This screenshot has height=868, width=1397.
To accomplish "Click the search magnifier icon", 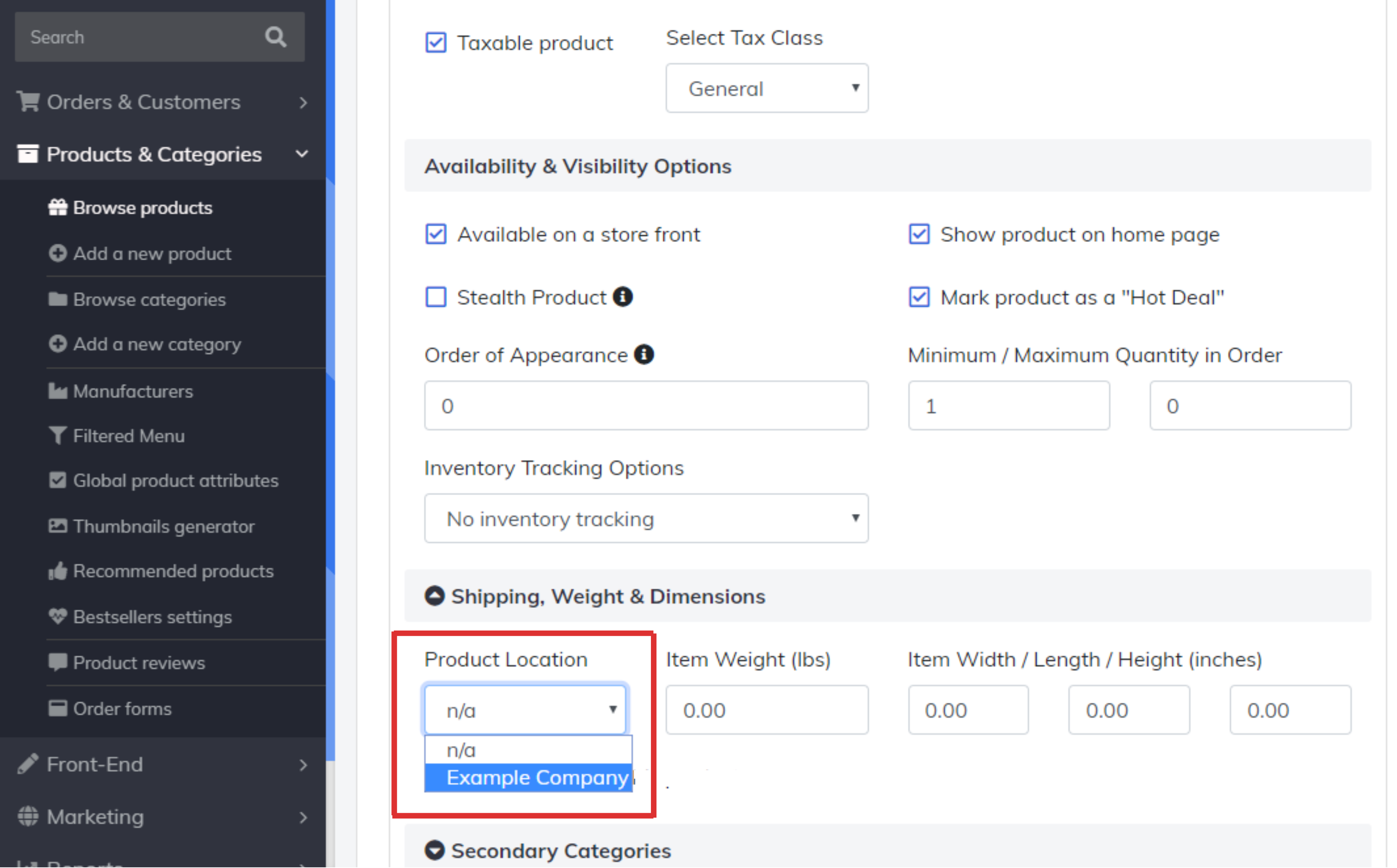I will 276,37.
